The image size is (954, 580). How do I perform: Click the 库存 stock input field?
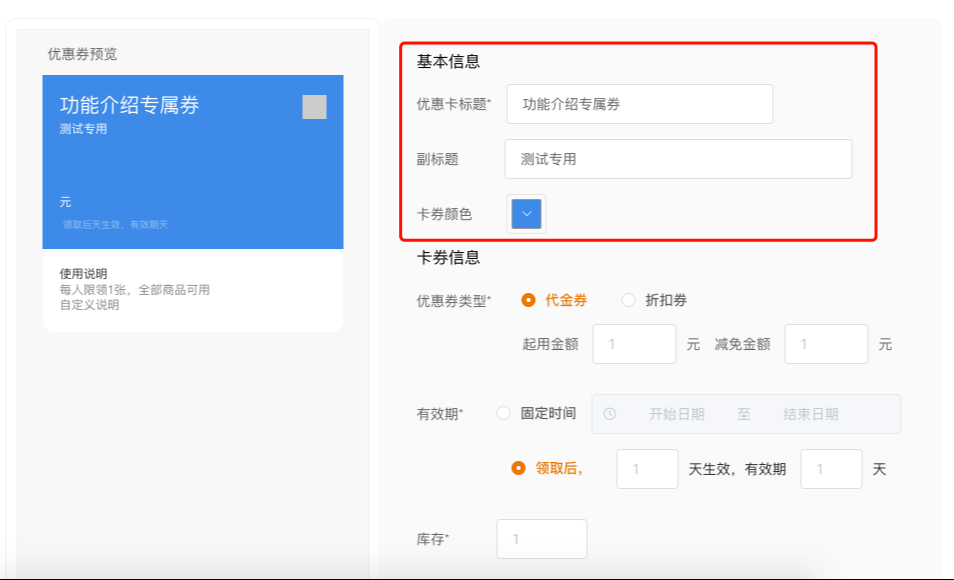541,539
